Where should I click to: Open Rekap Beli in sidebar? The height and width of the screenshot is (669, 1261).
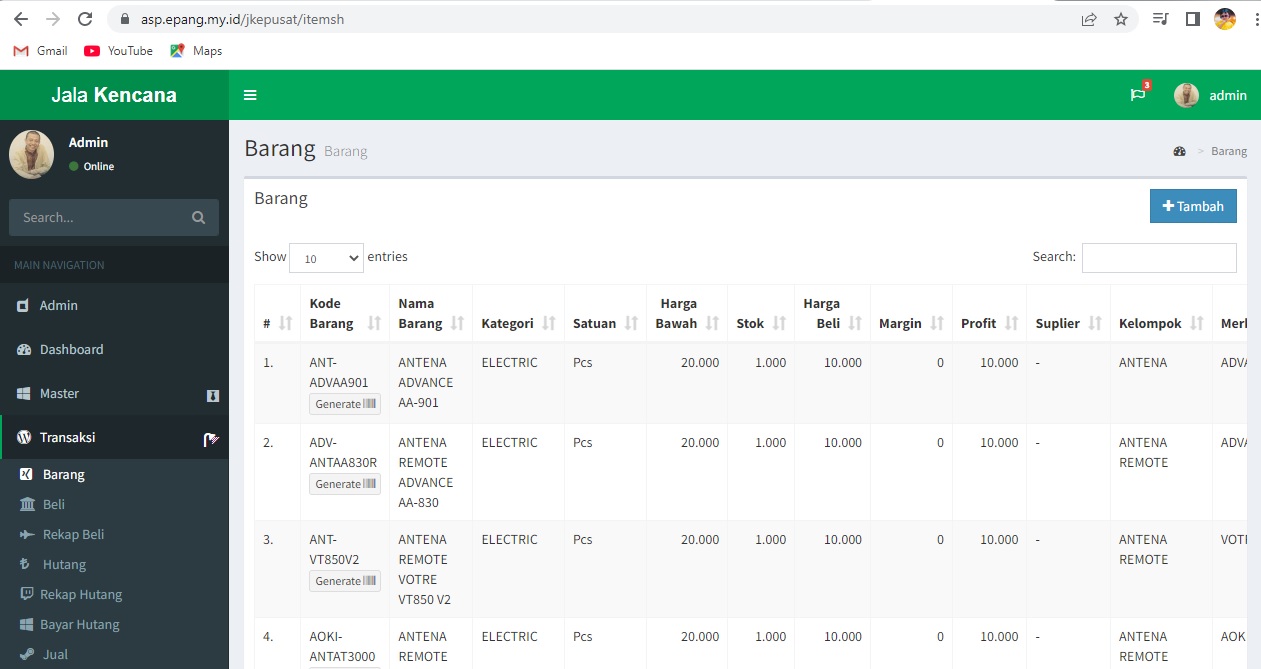click(x=73, y=535)
